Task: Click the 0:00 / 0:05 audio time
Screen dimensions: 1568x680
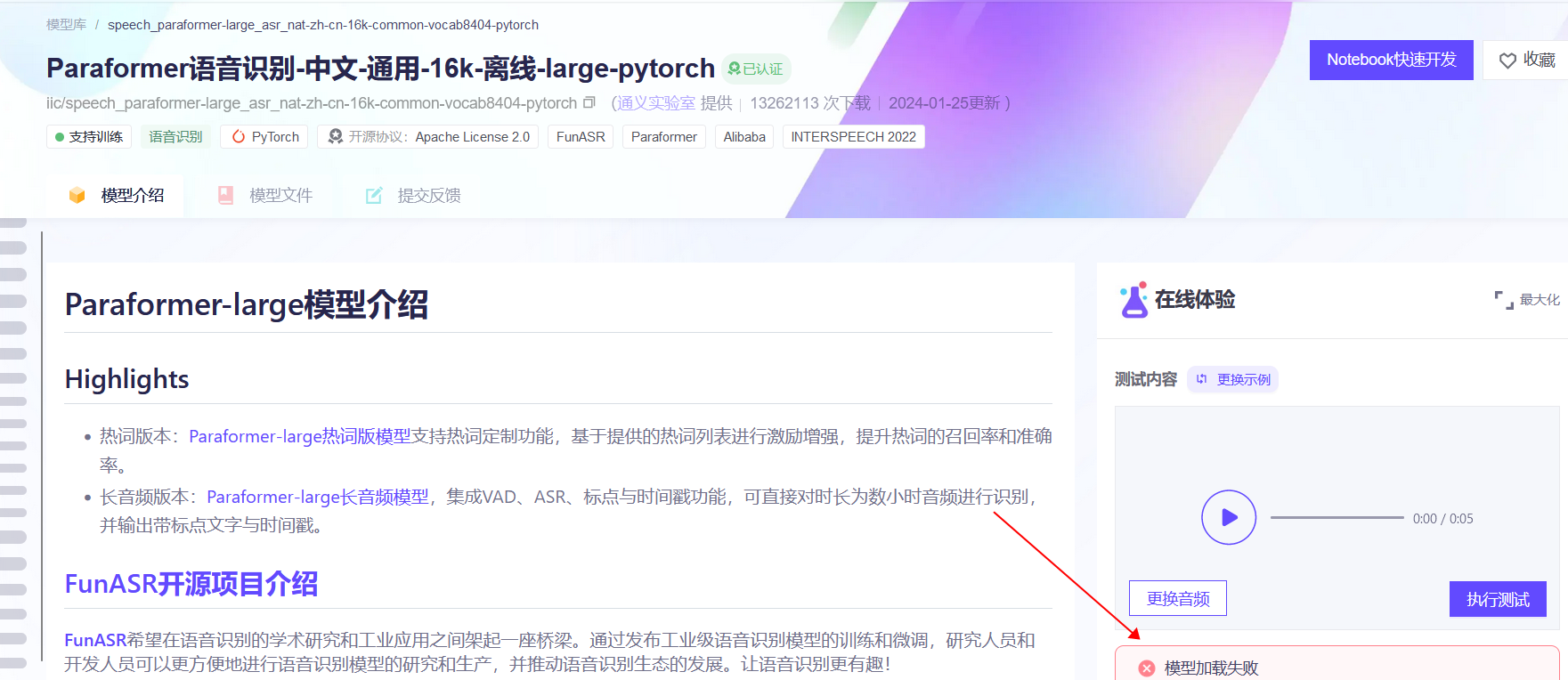Action: pos(1442,519)
